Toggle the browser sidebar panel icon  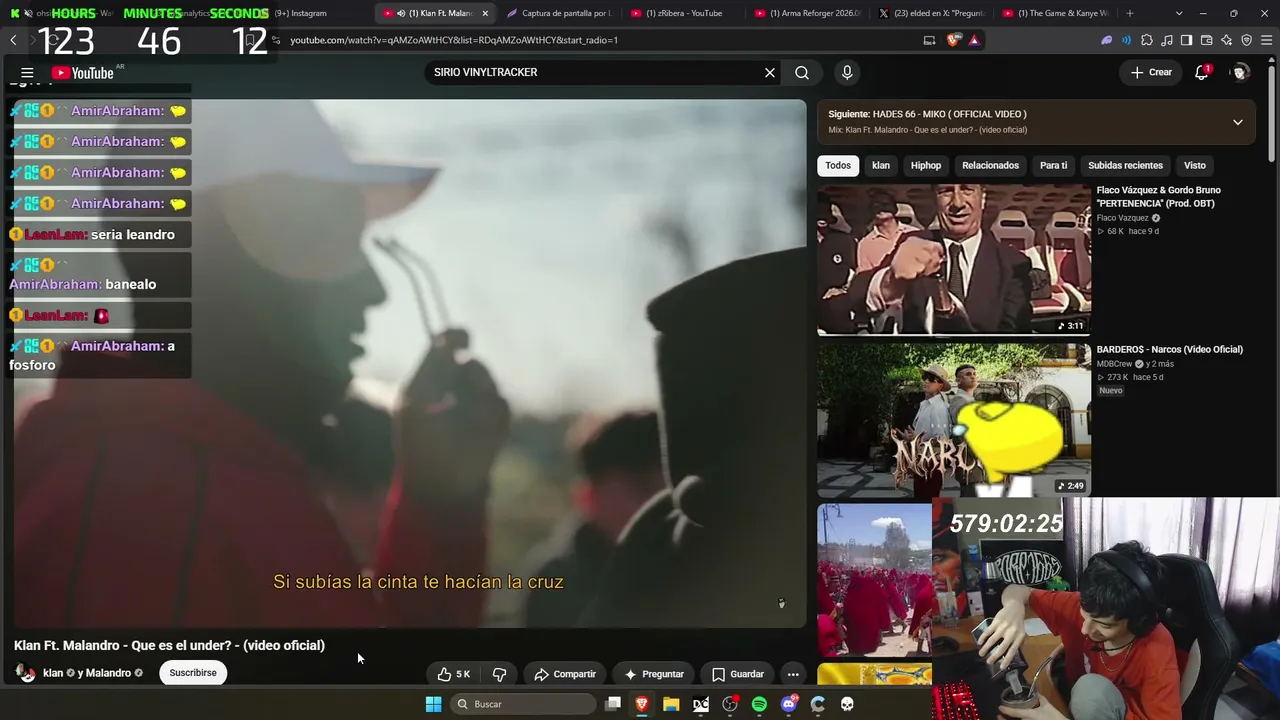pos(1186,40)
